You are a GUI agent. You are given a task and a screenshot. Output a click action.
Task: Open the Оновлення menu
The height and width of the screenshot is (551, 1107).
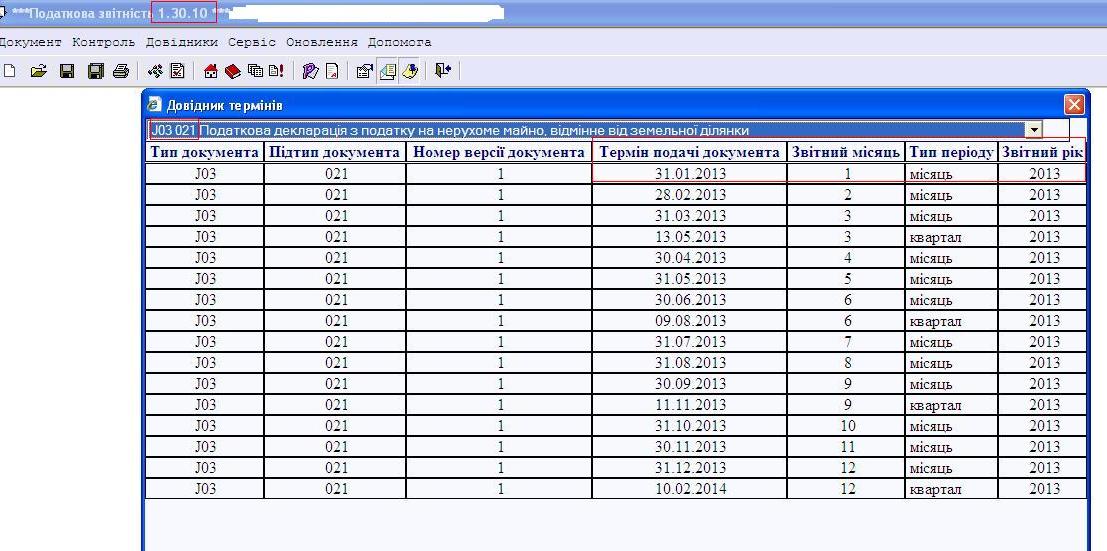point(321,43)
